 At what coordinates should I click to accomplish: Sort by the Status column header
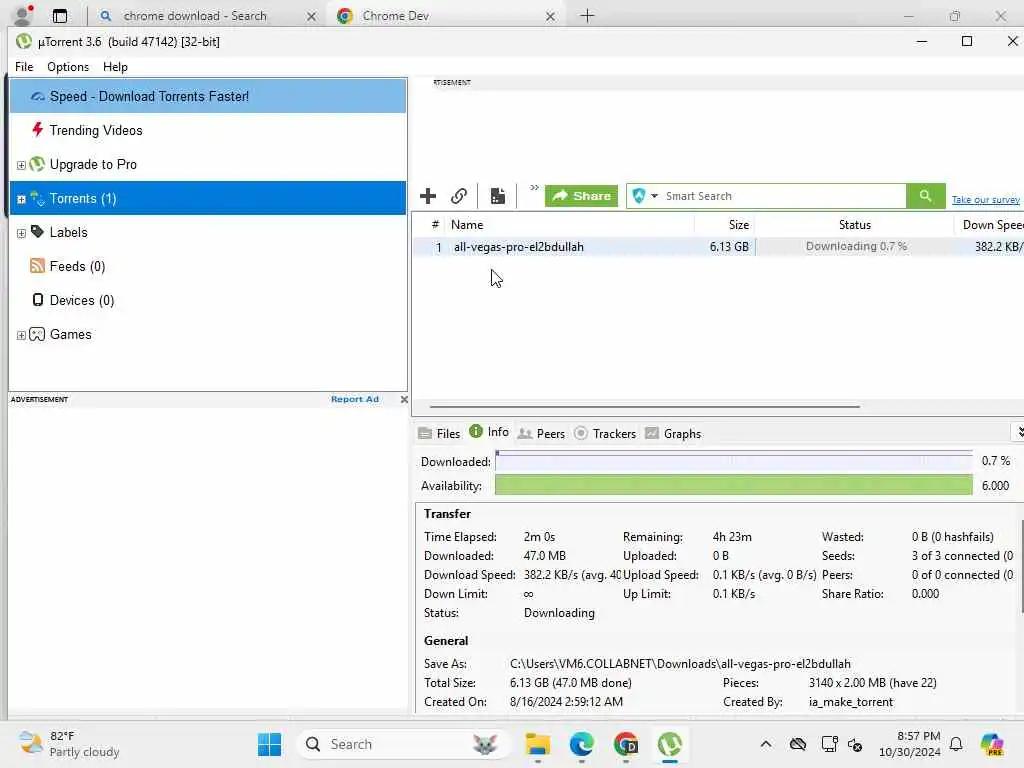(854, 225)
